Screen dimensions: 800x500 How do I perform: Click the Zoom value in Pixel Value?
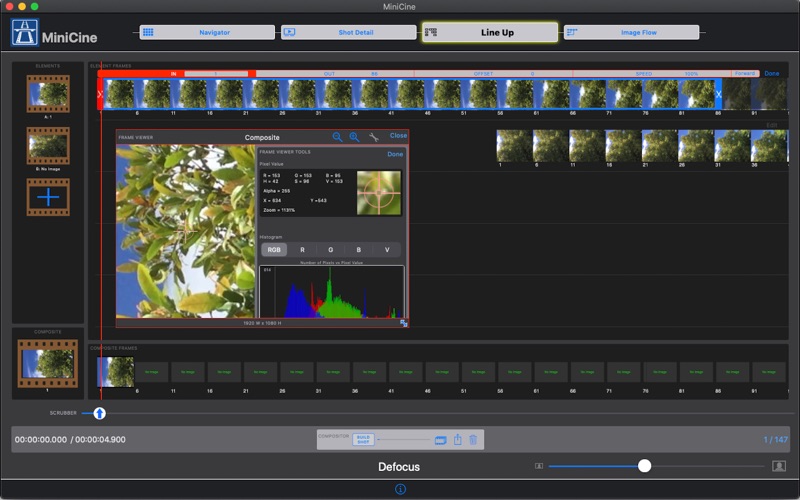pyautogui.click(x=279, y=210)
